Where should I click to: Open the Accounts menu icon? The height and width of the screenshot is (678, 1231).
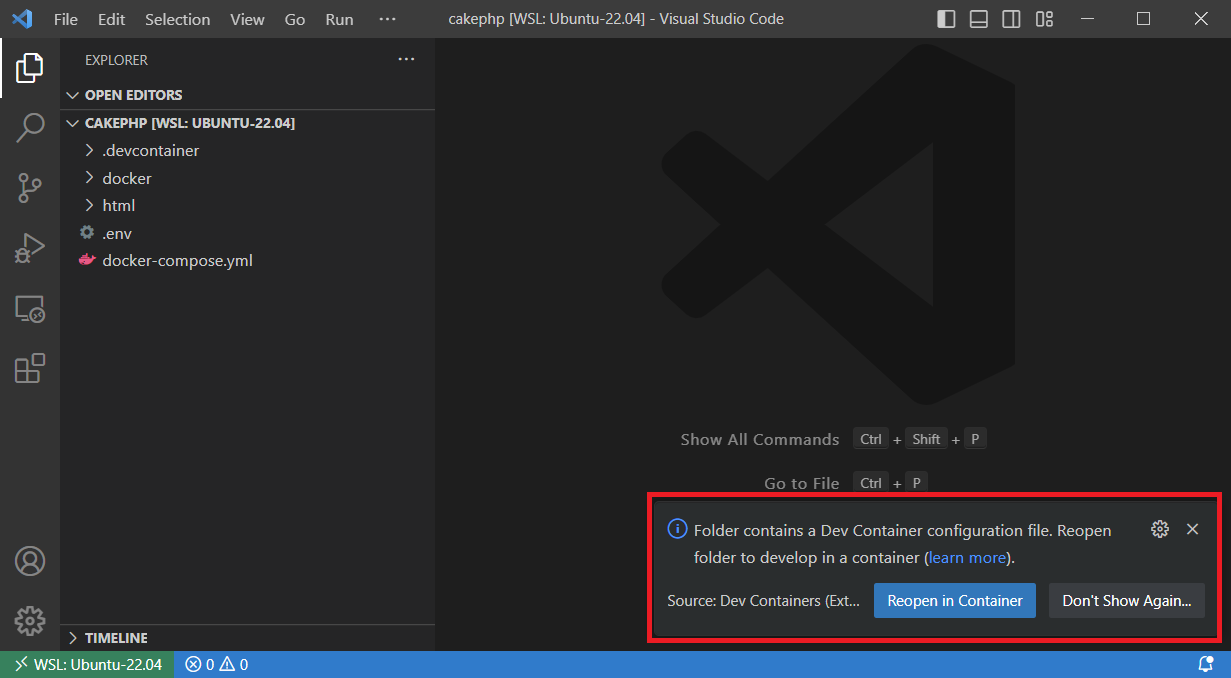(x=29, y=561)
